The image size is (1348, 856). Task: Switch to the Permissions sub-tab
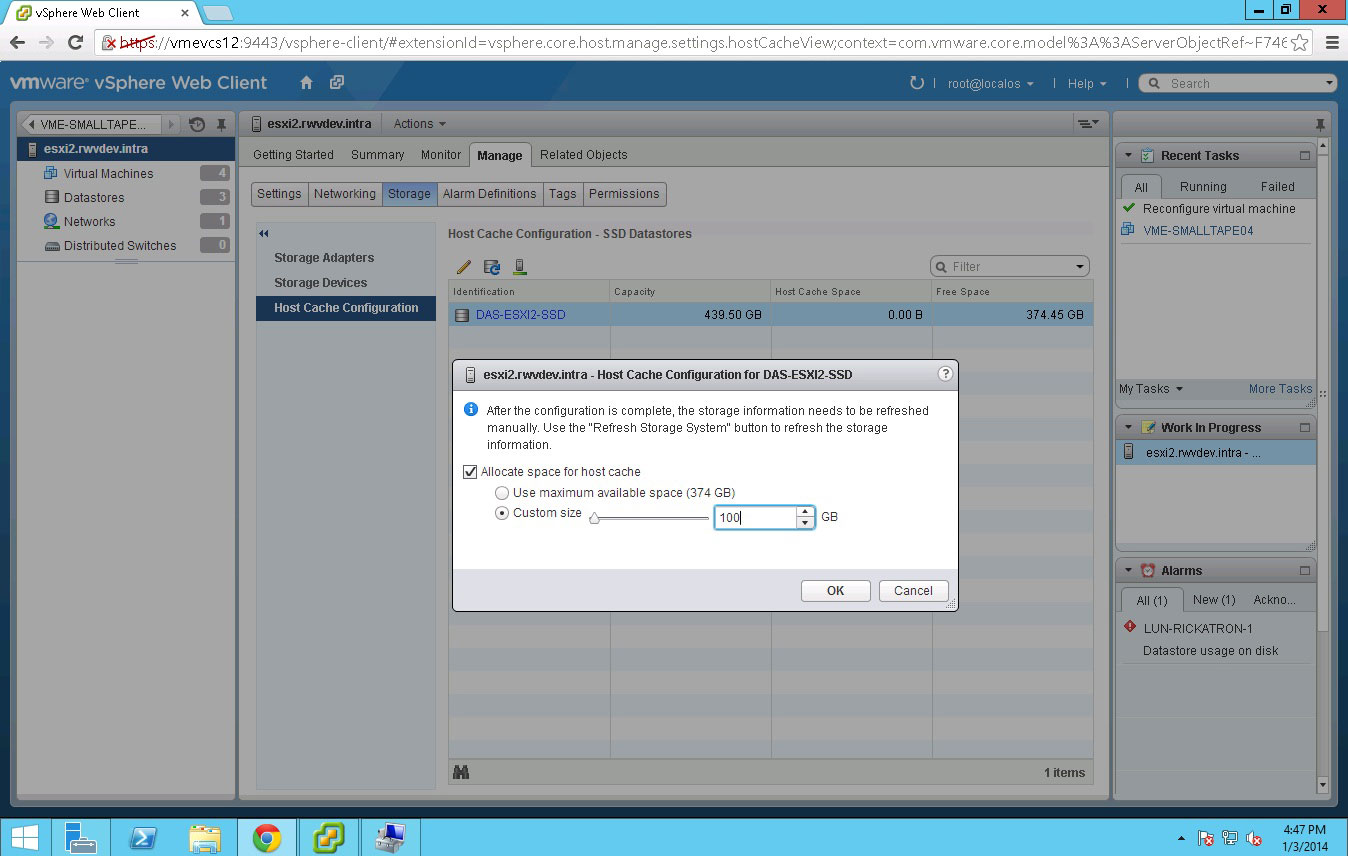click(624, 194)
